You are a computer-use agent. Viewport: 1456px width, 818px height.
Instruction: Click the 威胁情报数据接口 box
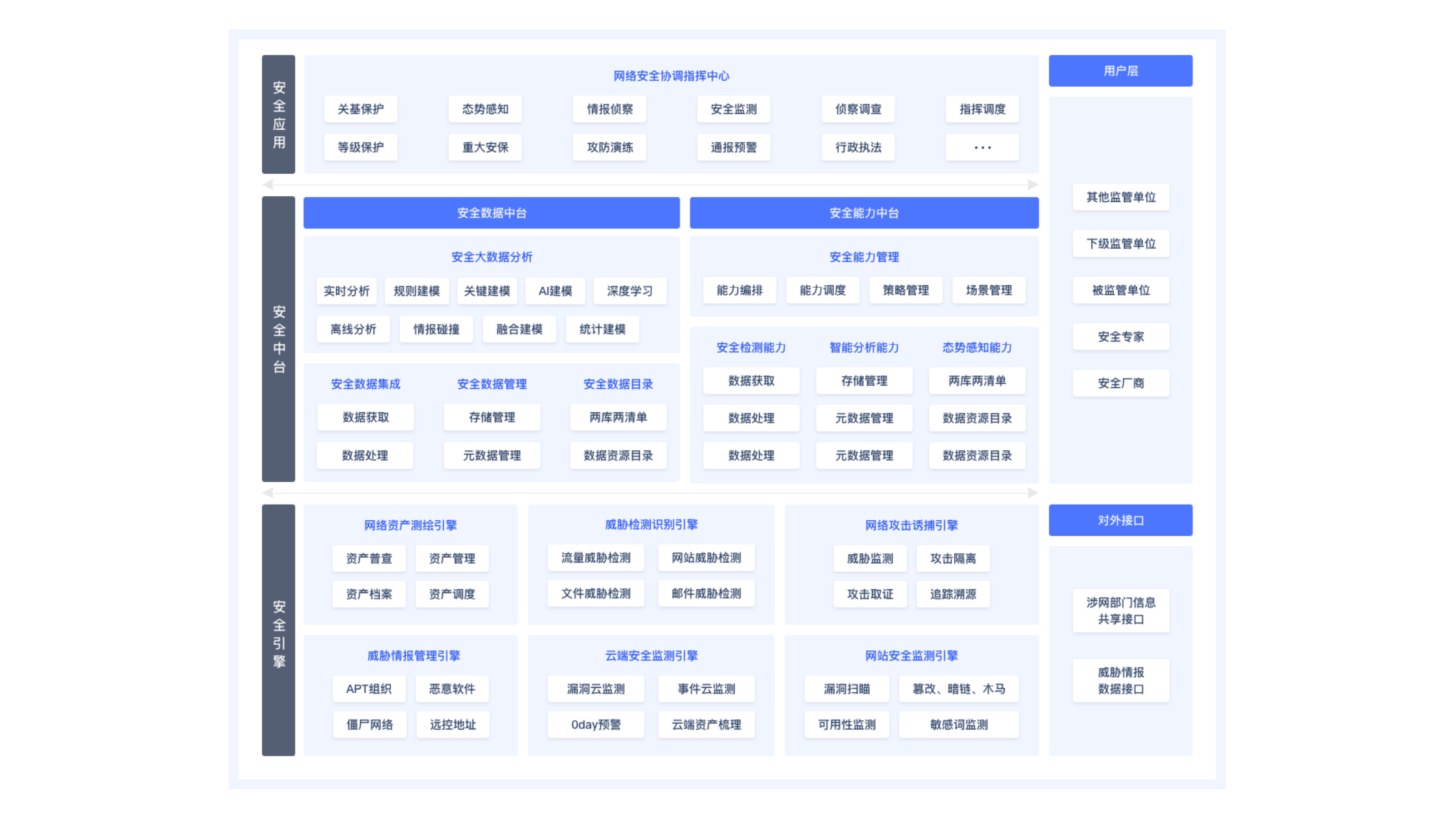1121,680
